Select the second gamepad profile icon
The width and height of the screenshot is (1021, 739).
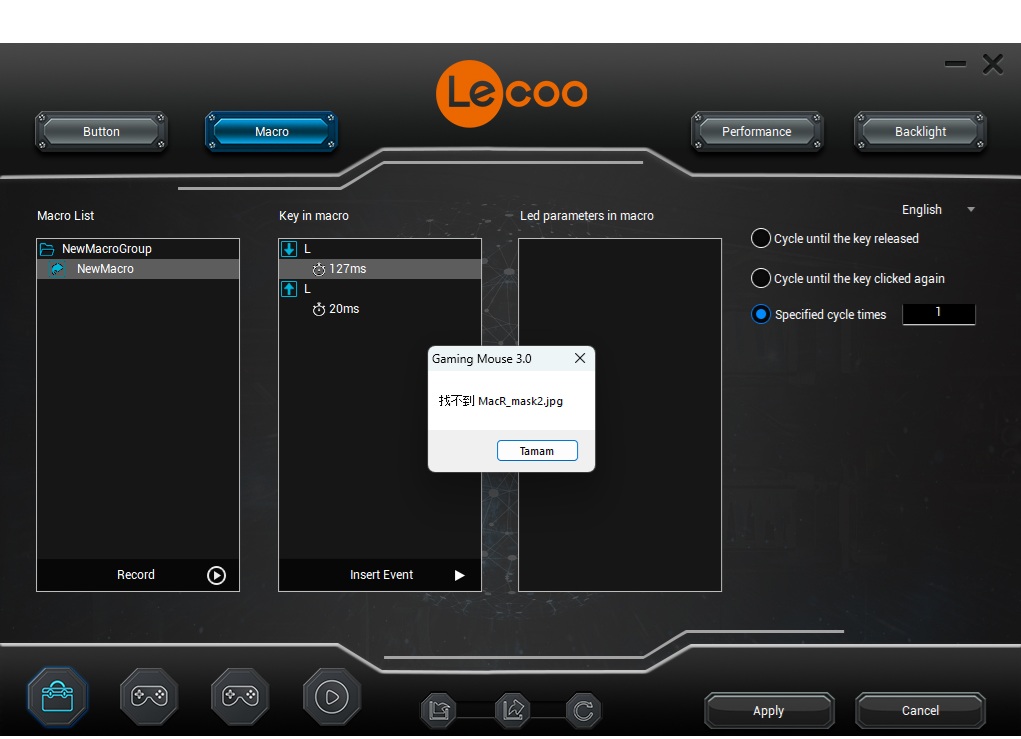(x=240, y=697)
